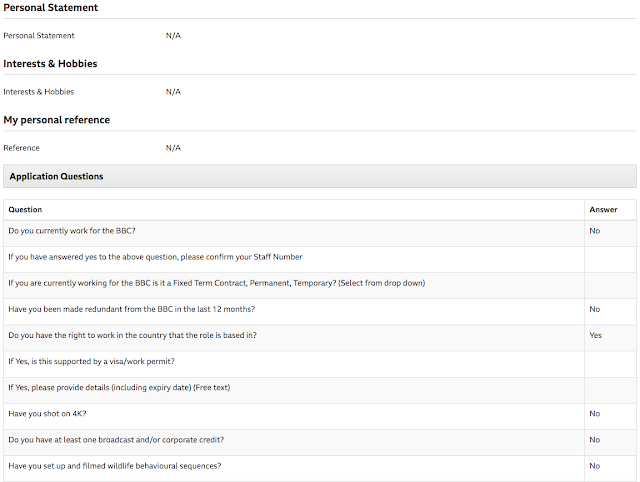Select the 'Do you currently work for the BBC?' row
This screenshot has width=640, height=482.
72,231
